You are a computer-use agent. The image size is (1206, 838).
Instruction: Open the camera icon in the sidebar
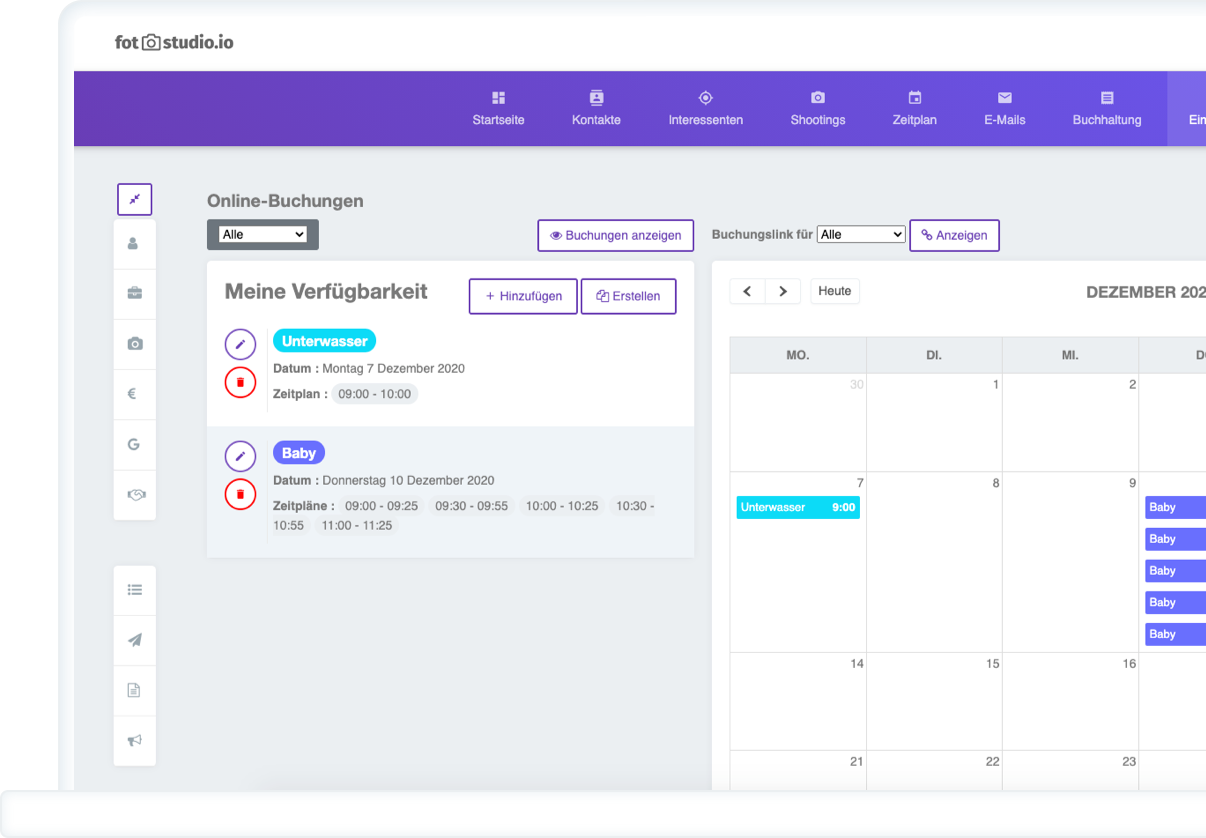click(134, 344)
